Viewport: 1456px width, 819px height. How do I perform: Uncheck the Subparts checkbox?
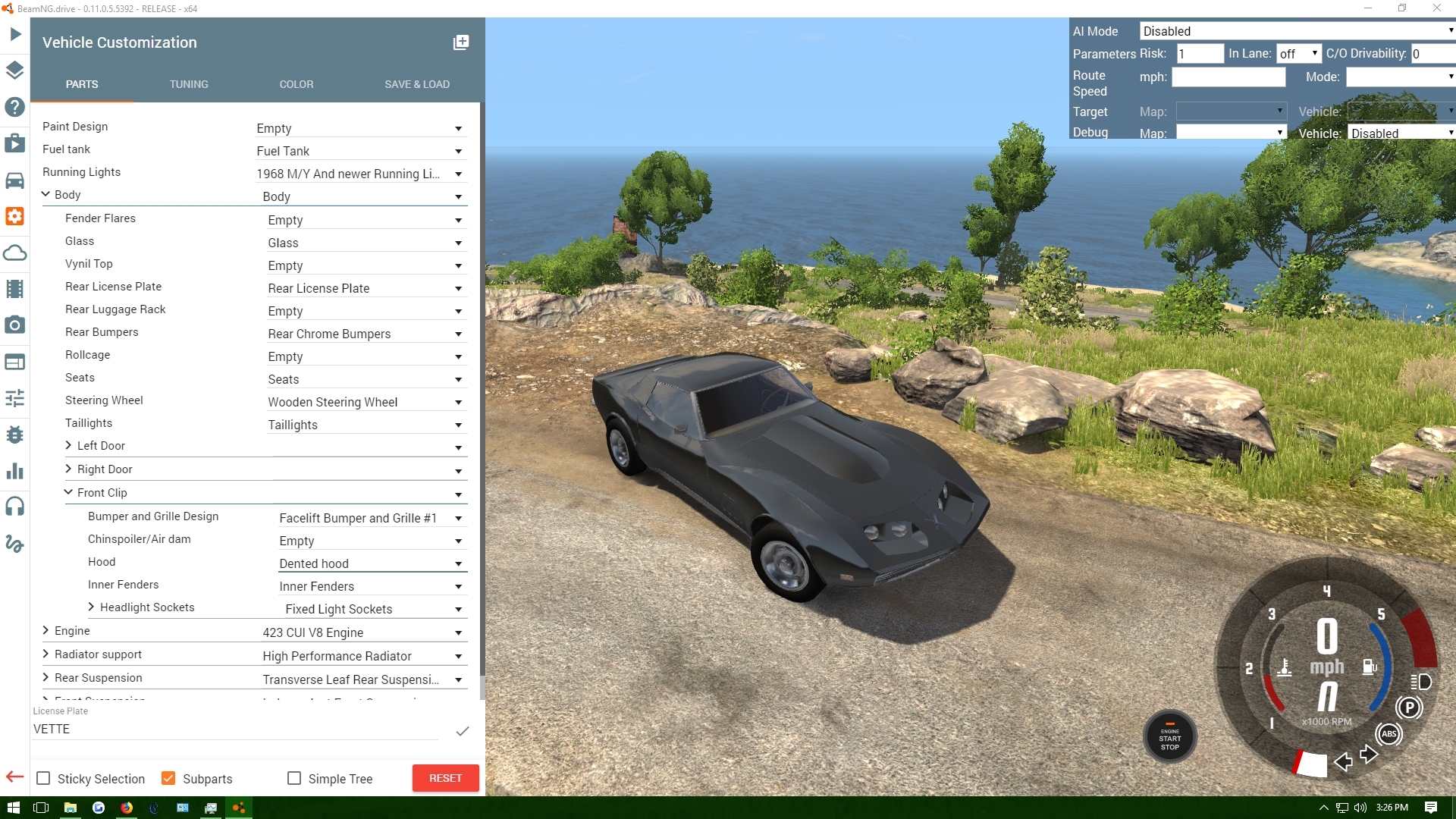(168, 779)
